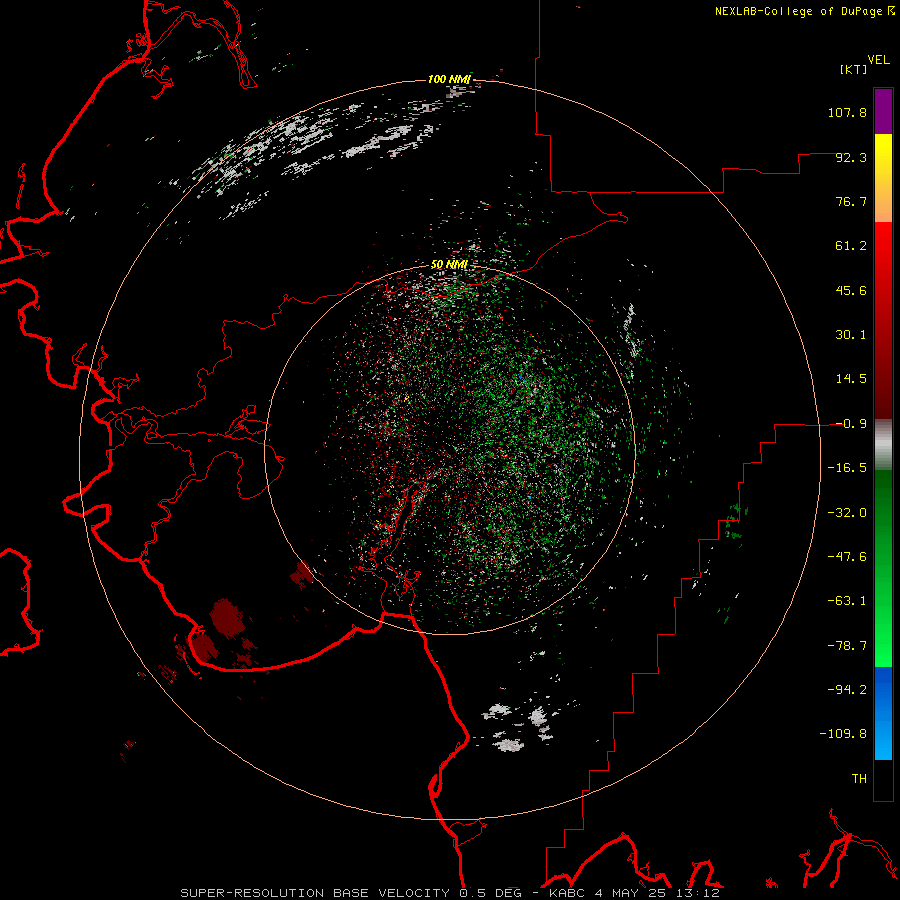Click the -0.9 value on velocity scale
Screen dimensions: 900x900
pos(851,424)
